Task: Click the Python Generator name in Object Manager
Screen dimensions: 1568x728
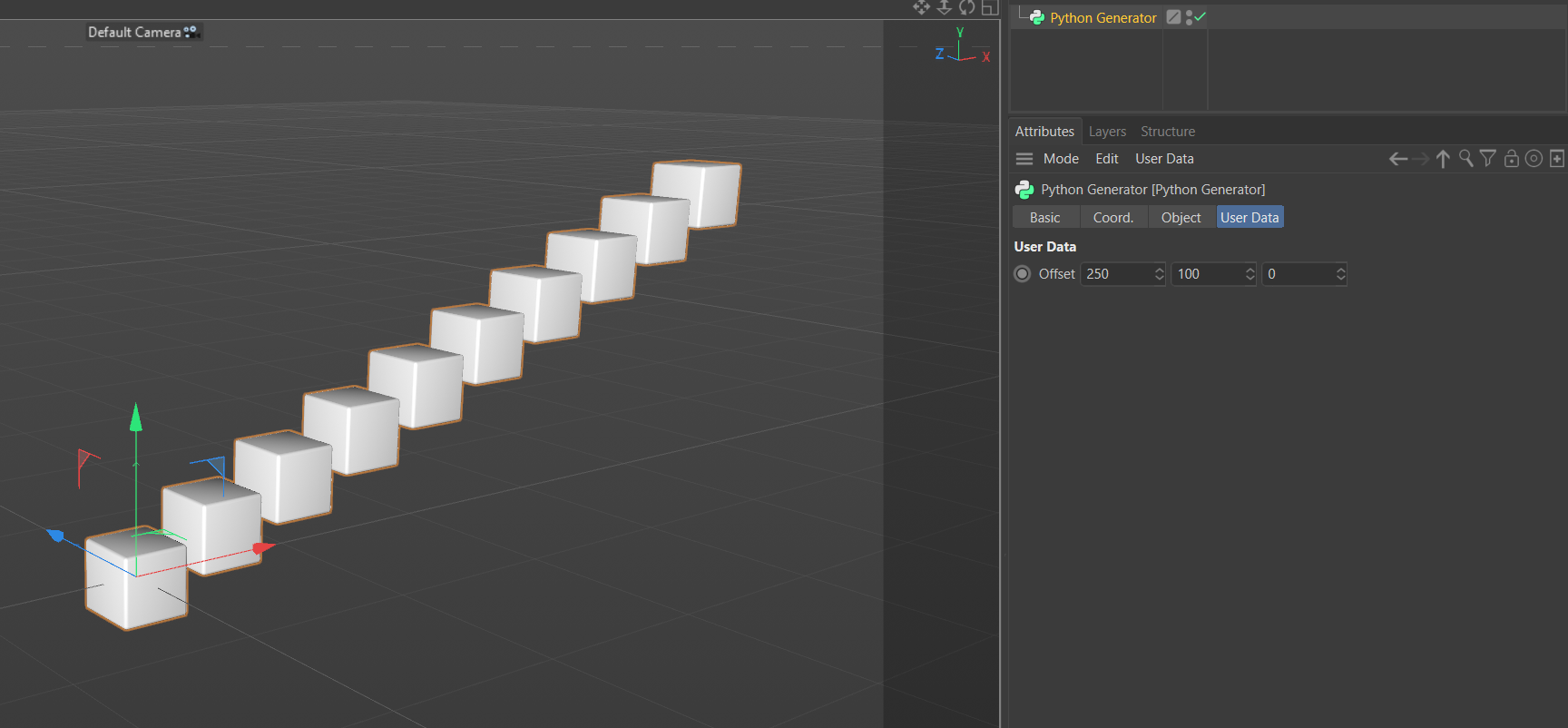Action: 1103,17
